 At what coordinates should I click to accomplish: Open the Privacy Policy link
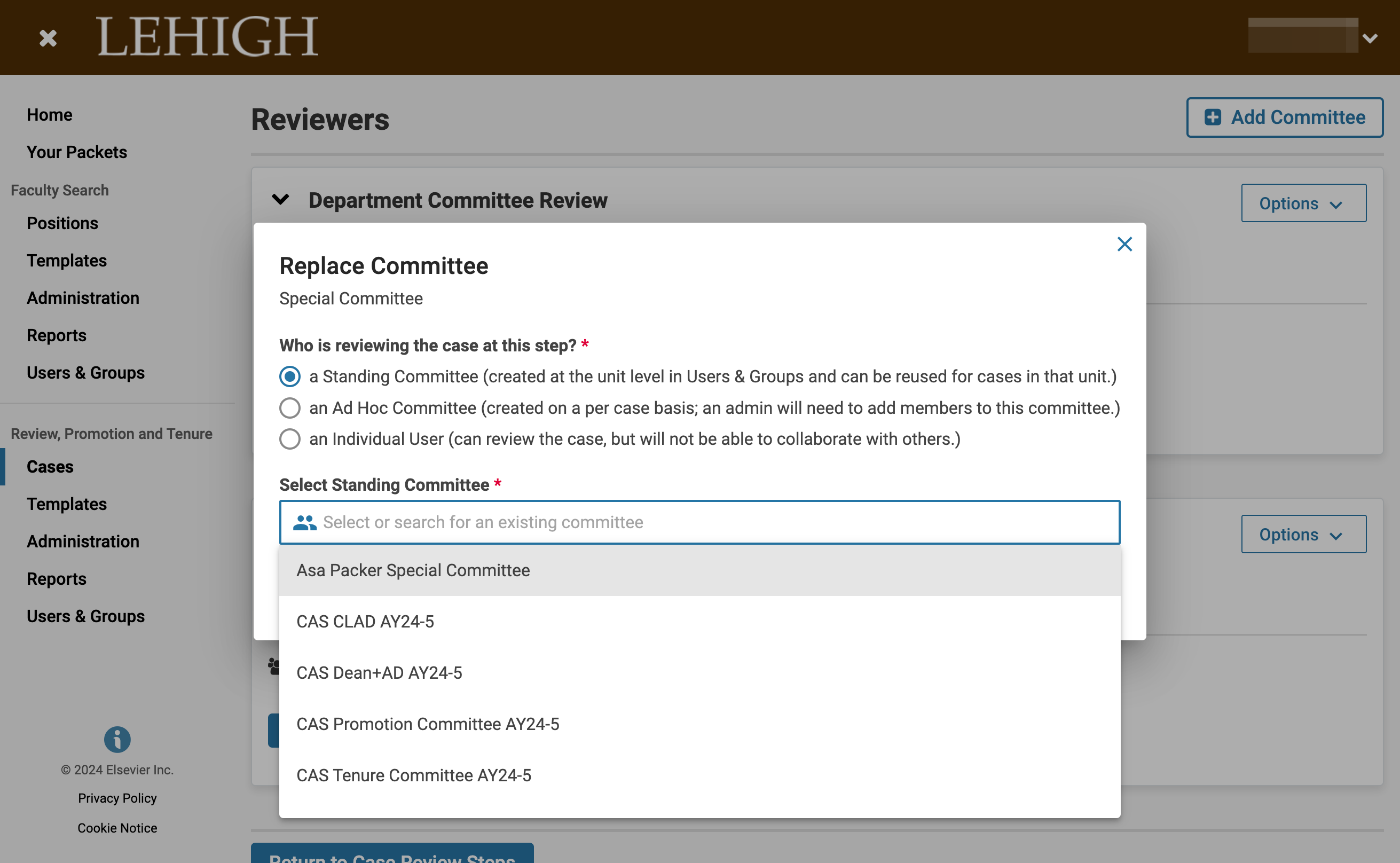pos(117,798)
